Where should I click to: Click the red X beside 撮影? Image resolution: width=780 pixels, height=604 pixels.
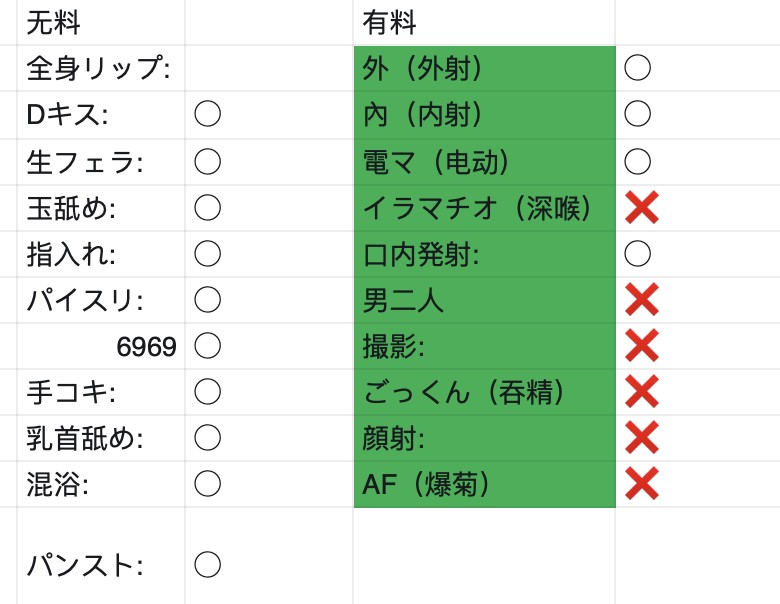click(642, 346)
